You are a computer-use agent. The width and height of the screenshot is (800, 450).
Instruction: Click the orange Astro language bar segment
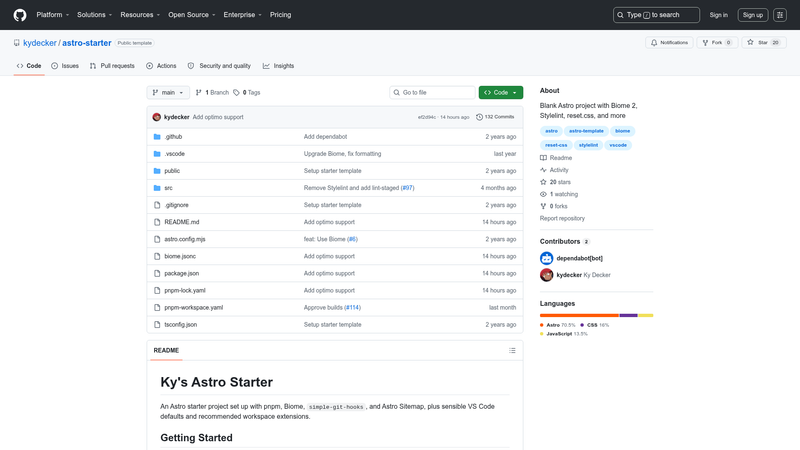(x=579, y=315)
